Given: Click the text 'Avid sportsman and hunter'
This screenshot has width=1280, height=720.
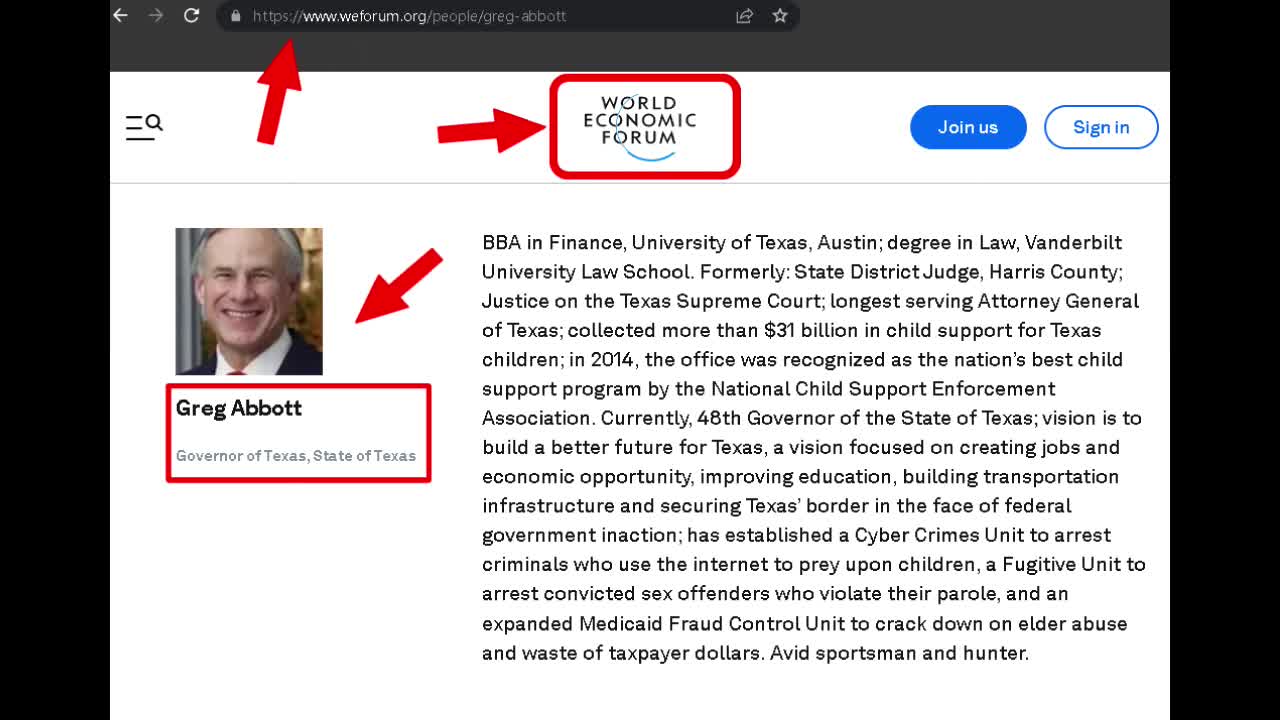Looking at the screenshot, I should click(x=897, y=654).
